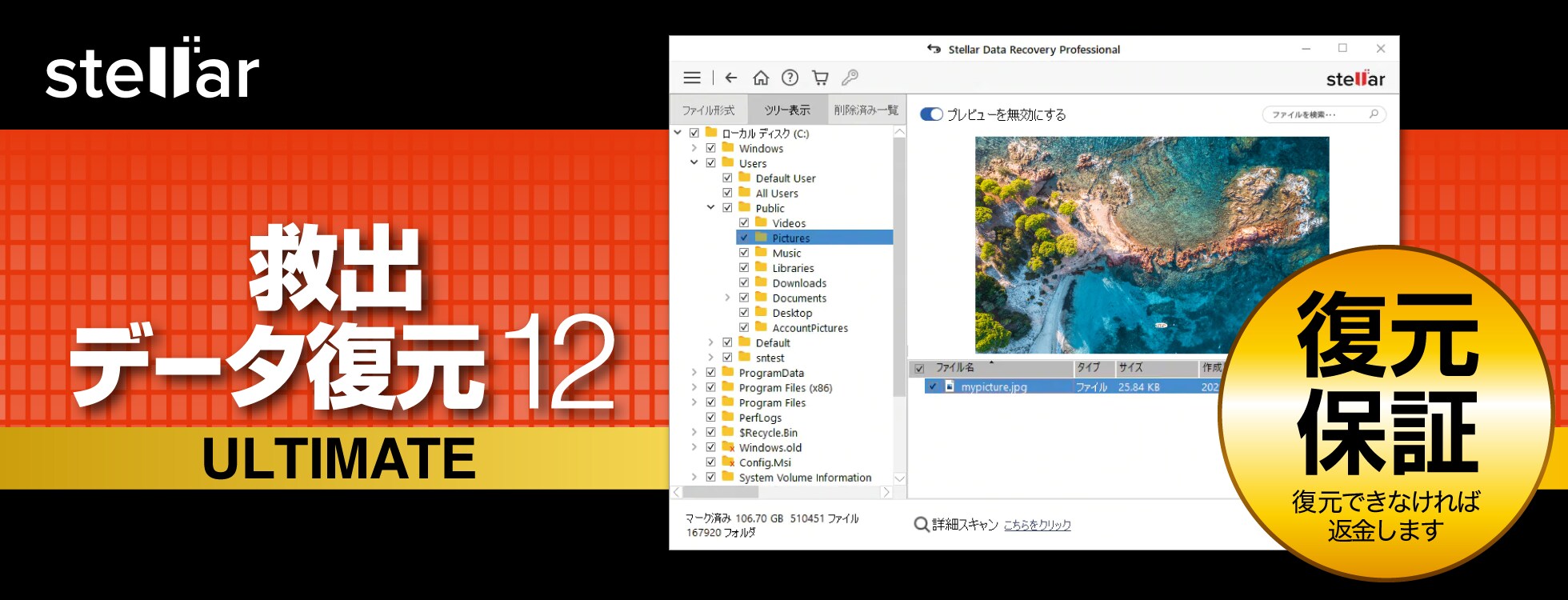Uncheck the Windows folder checkbox
The image size is (1568, 600).
[710, 149]
